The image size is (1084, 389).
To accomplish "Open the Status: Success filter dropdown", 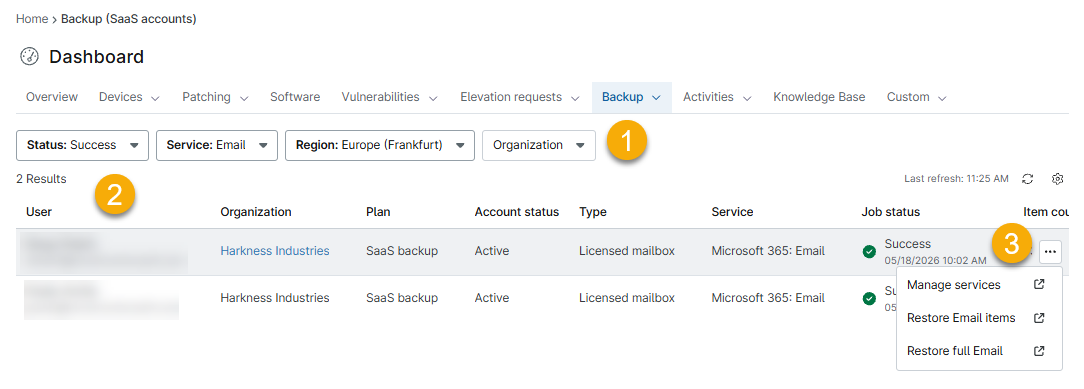I will pyautogui.click(x=82, y=146).
